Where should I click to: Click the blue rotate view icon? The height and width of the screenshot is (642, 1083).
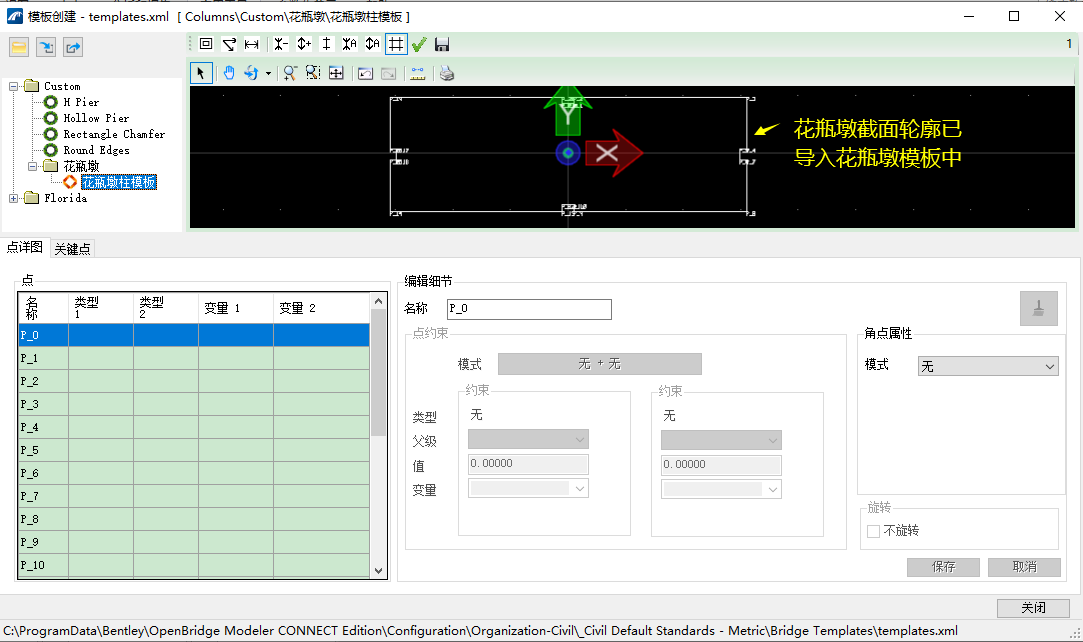coord(251,72)
